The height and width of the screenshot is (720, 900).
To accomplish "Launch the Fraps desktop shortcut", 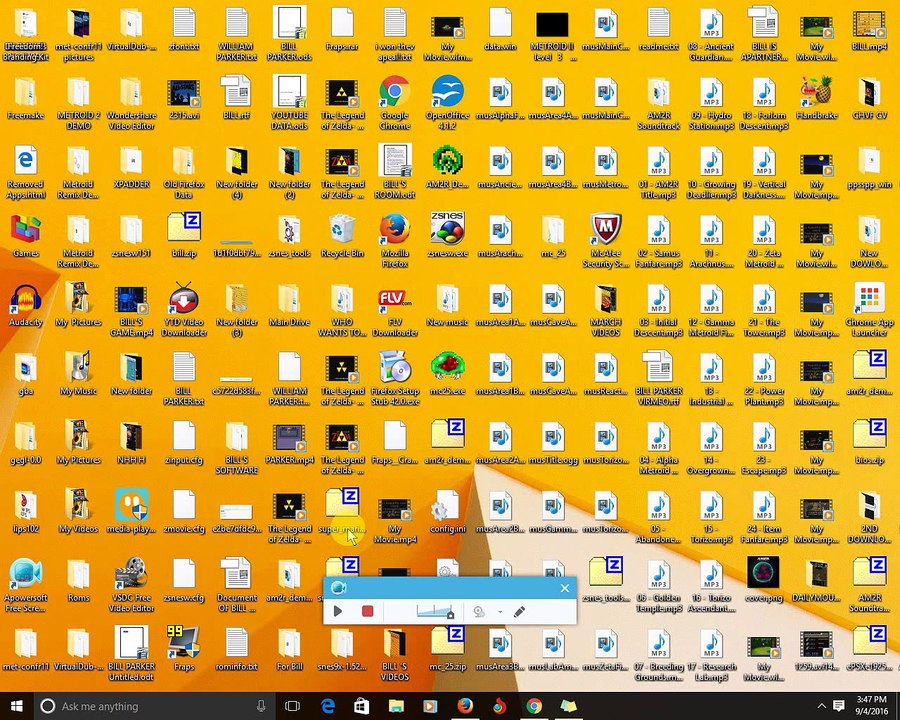I will point(184,649).
